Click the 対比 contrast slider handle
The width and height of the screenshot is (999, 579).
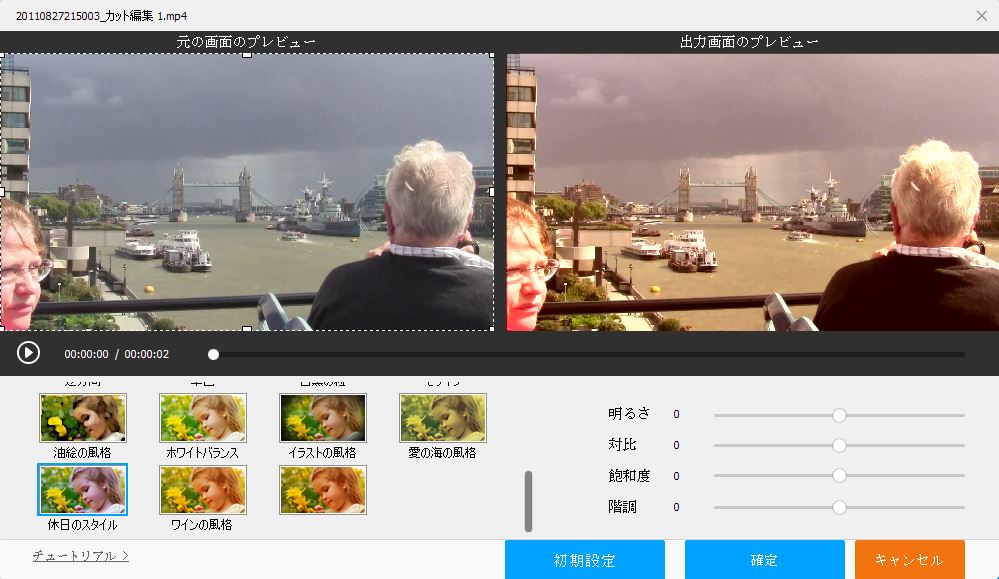(839, 445)
